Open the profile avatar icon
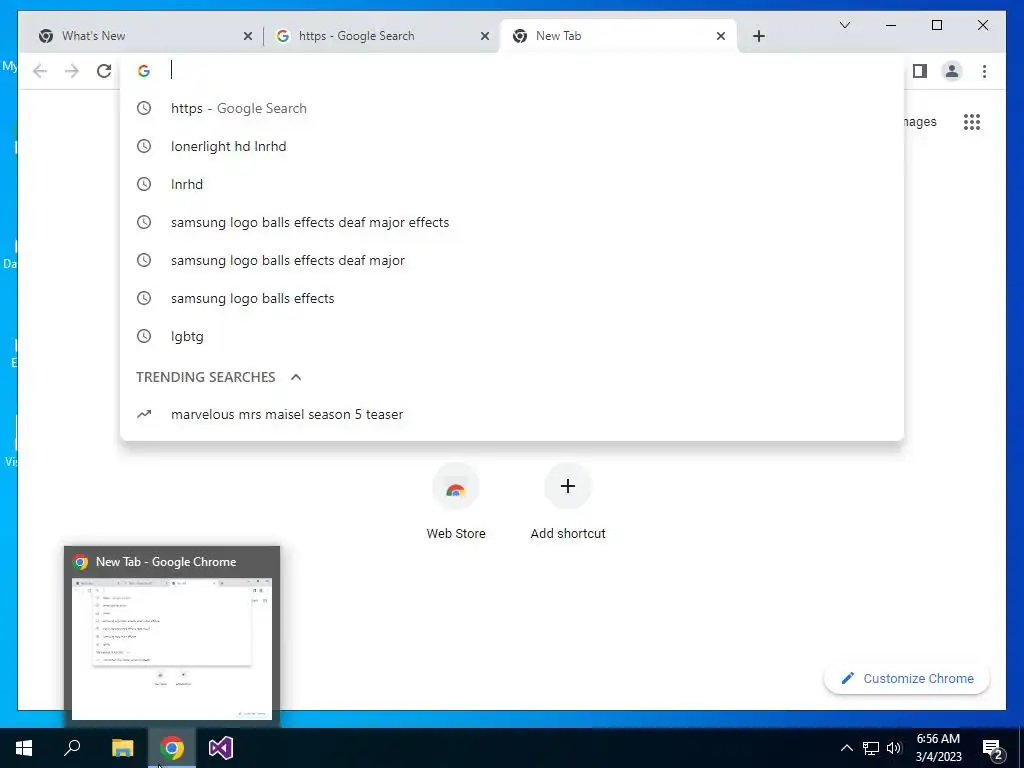 point(952,71)
